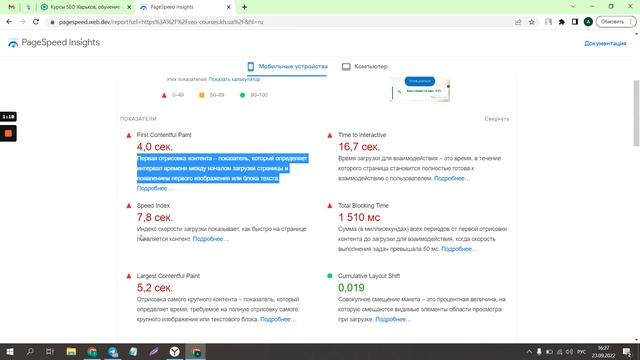Image resolution: width=640 pixels, height=360 pixels.
Task: Open the reading list icon
Action: tap(548, 22)
